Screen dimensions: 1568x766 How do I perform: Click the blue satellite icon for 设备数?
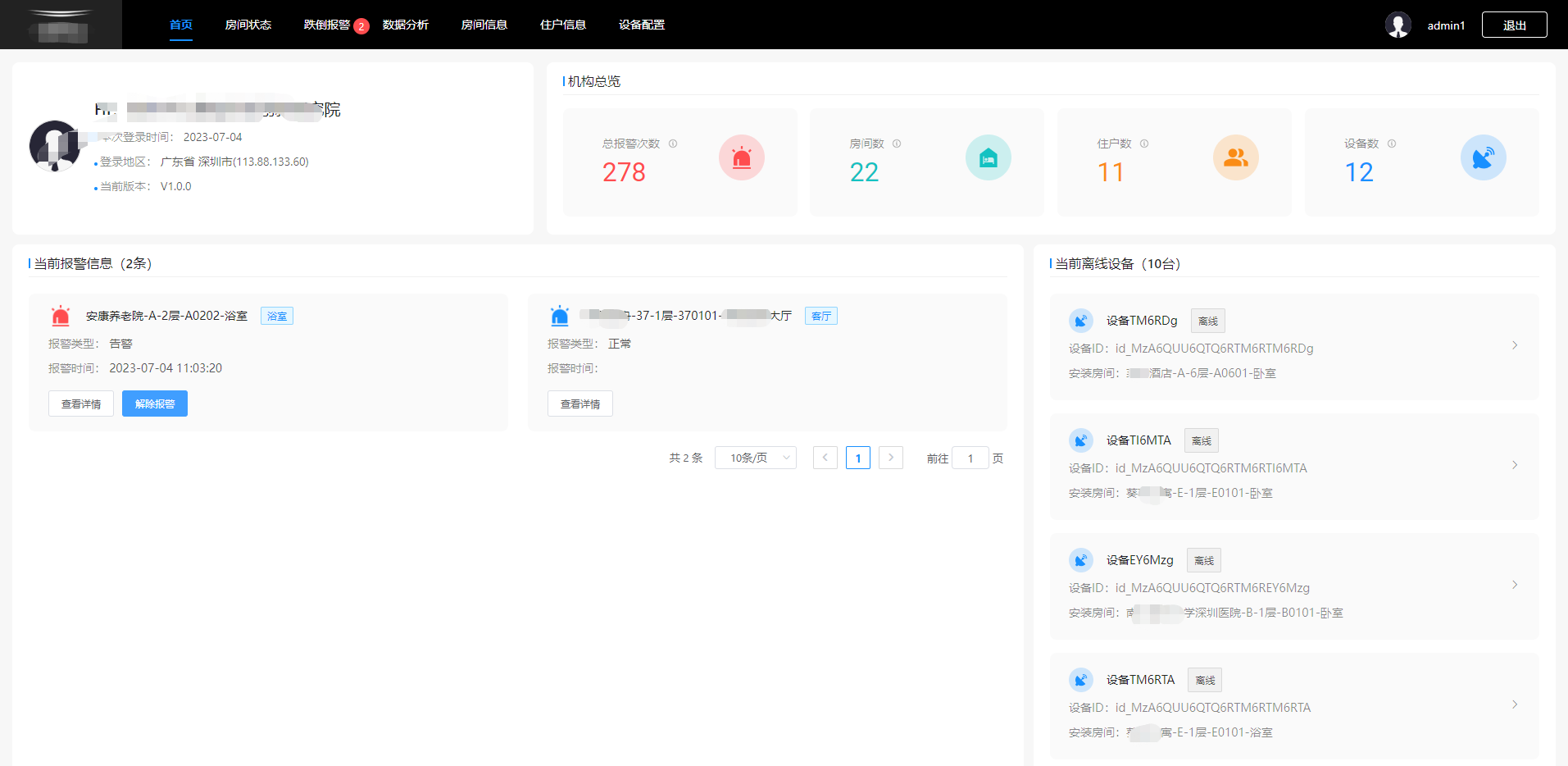(1484, 157)
